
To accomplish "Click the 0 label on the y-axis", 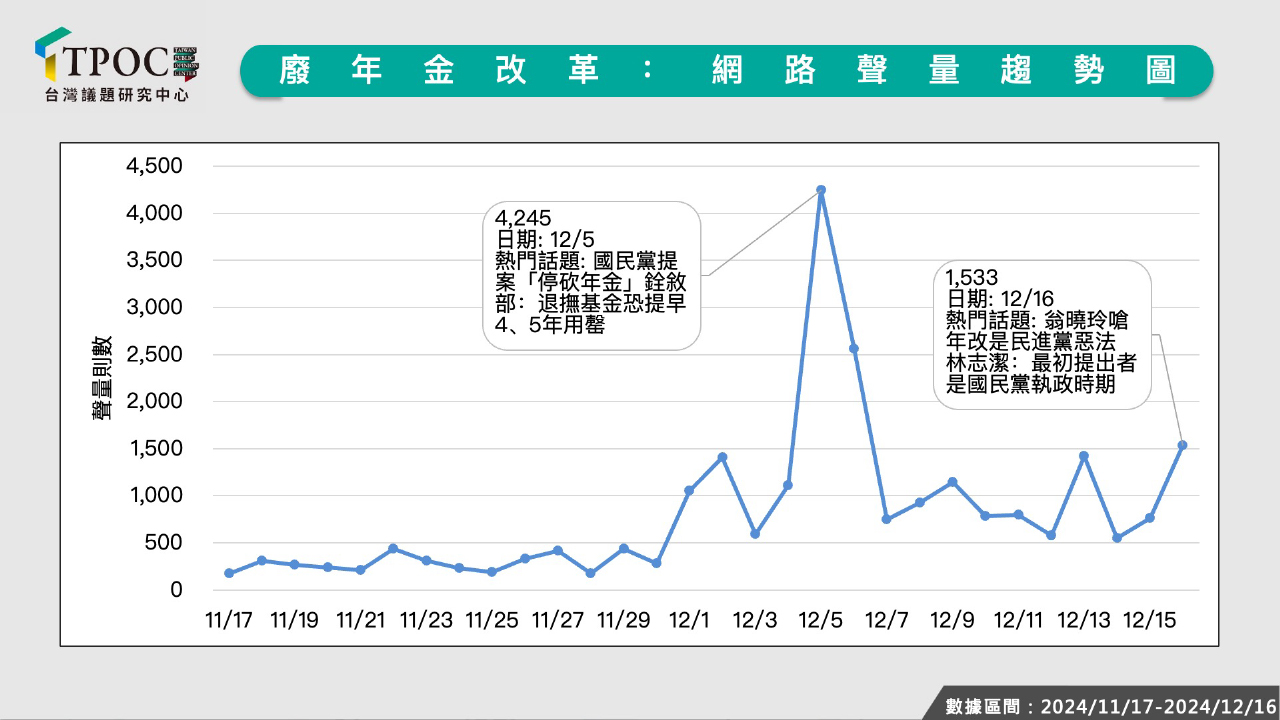I will point(176,590).
